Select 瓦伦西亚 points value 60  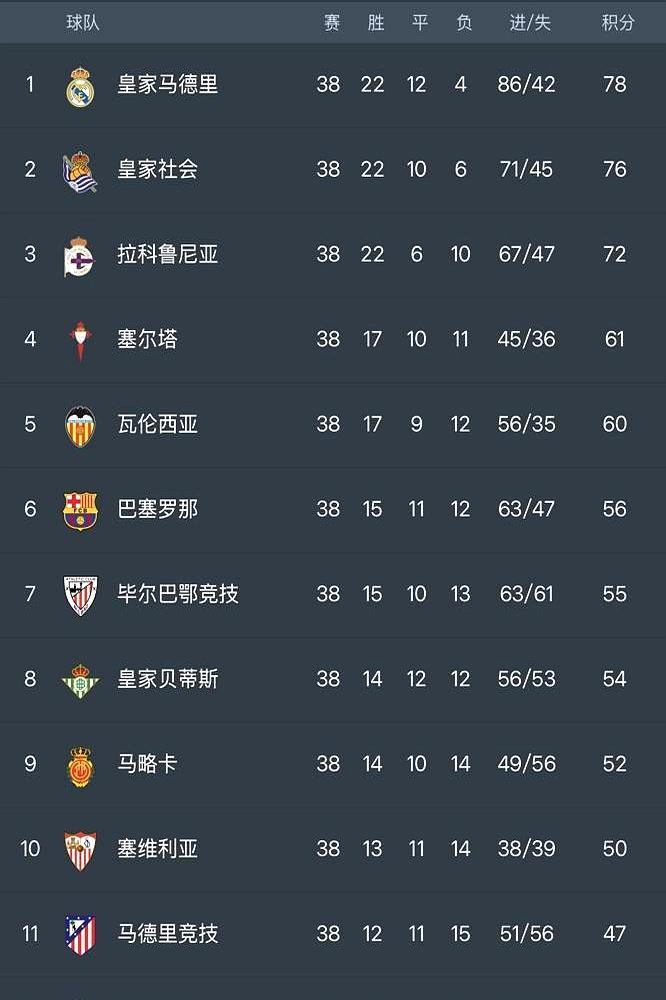point(615,424)
